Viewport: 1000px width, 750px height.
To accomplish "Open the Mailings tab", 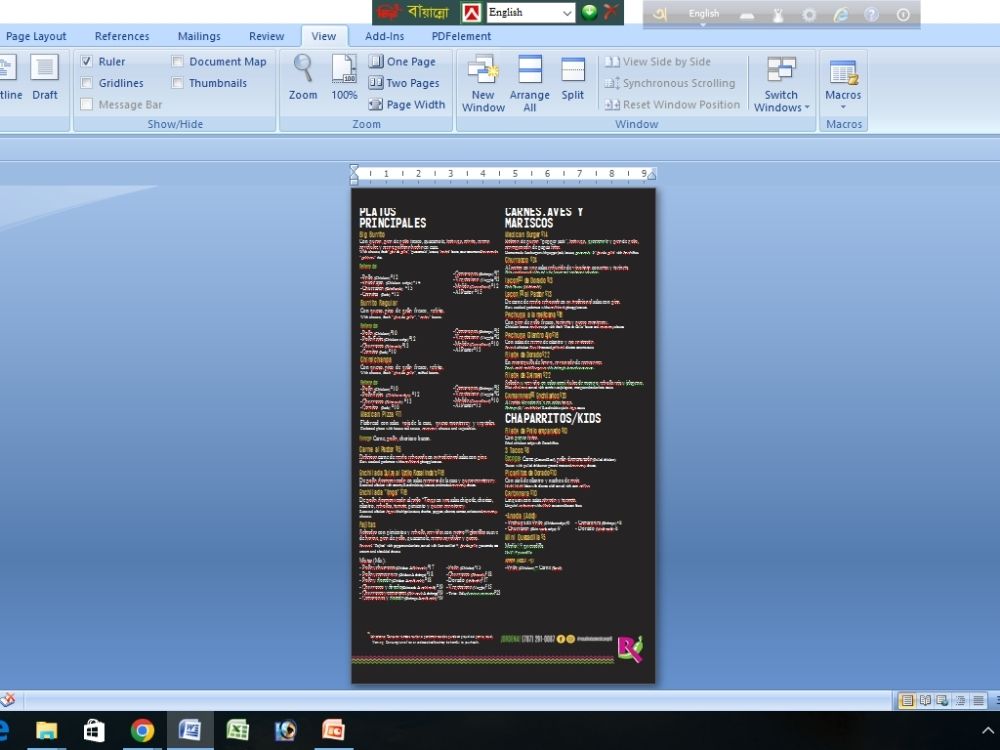I will 199,36.
